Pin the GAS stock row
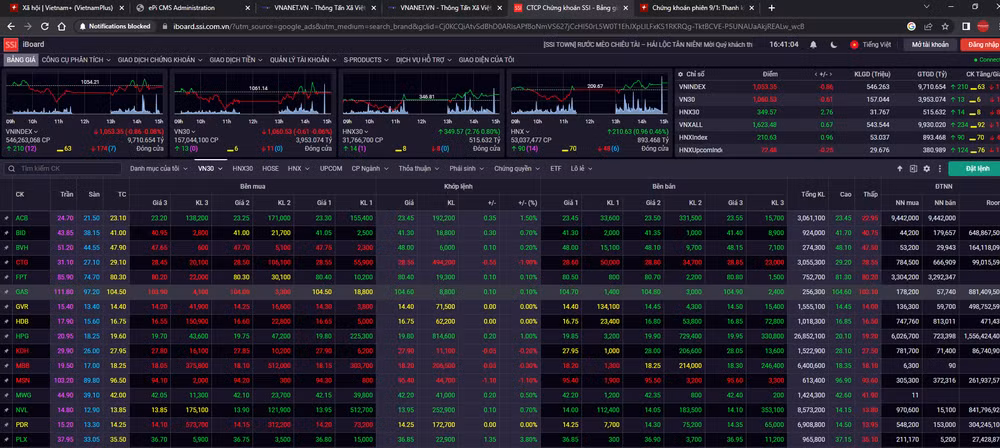 click(x=7, y=292)
